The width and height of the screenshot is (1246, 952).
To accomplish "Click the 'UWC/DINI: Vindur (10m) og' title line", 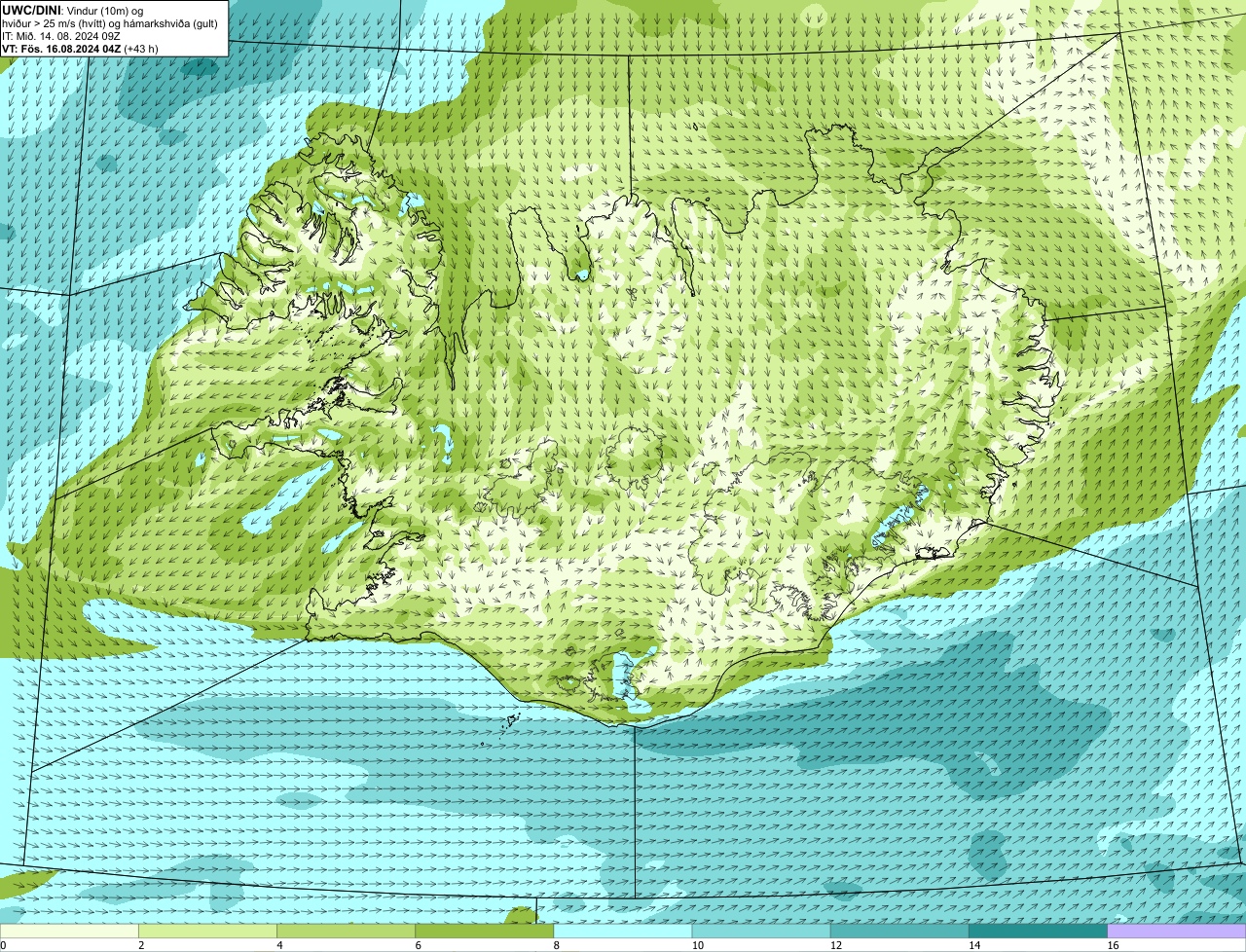I will (x=73, y=11).
